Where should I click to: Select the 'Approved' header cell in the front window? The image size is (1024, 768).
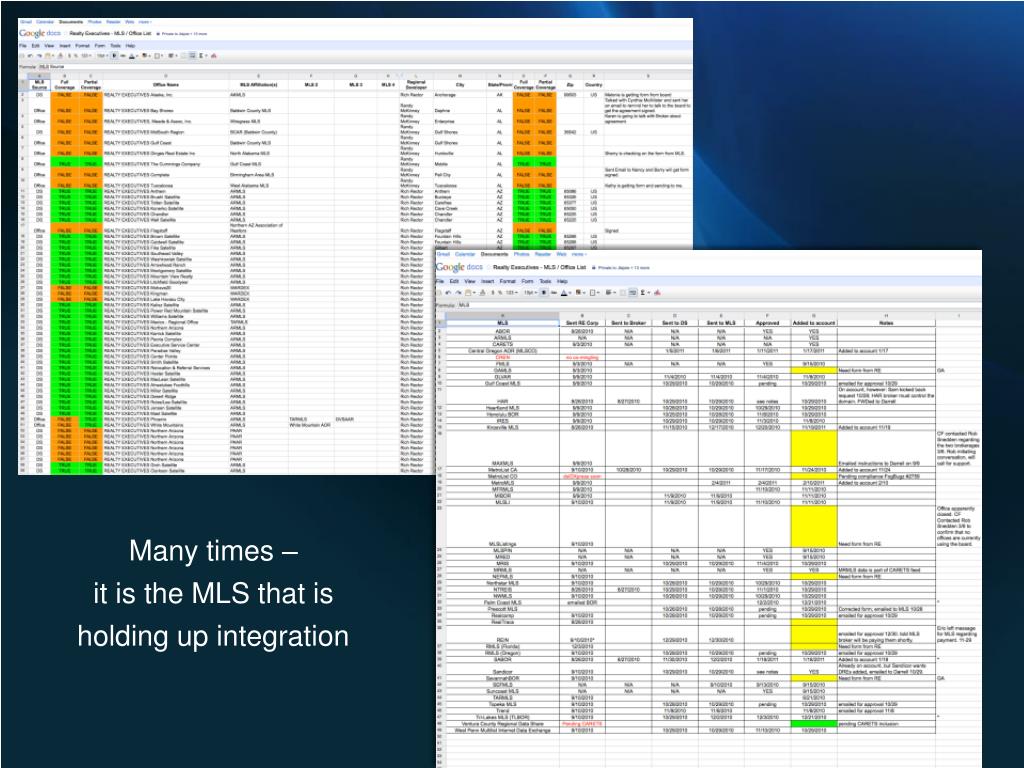coord(767,323)
